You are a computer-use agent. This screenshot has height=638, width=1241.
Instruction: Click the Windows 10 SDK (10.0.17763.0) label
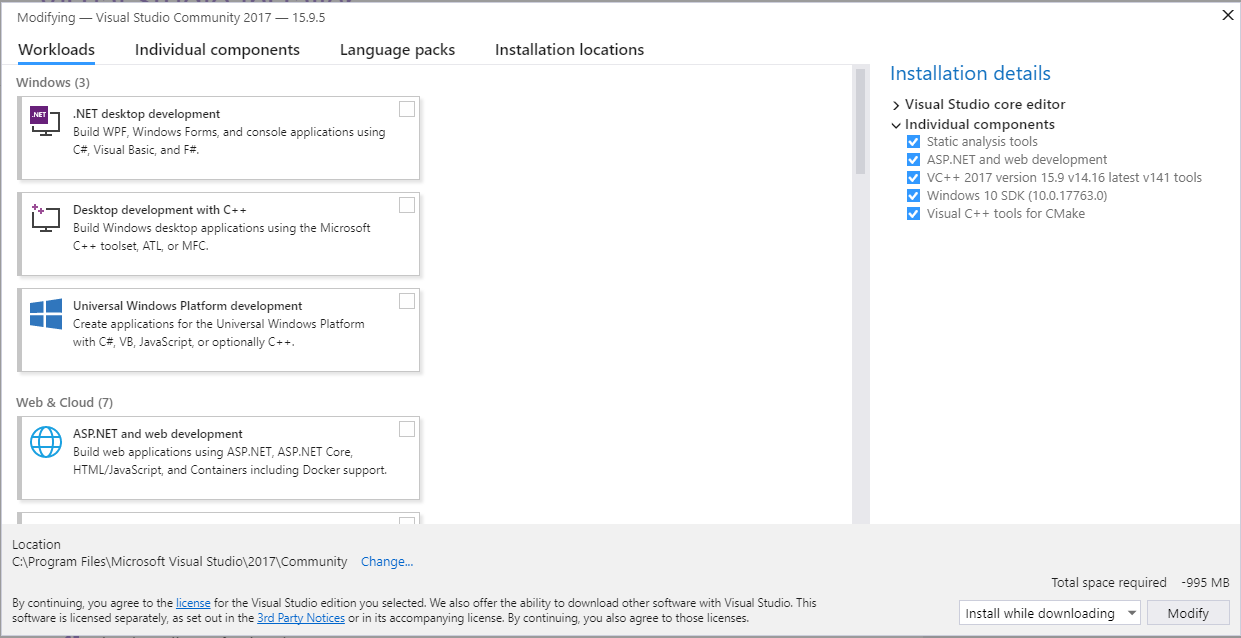[1017, 196]
